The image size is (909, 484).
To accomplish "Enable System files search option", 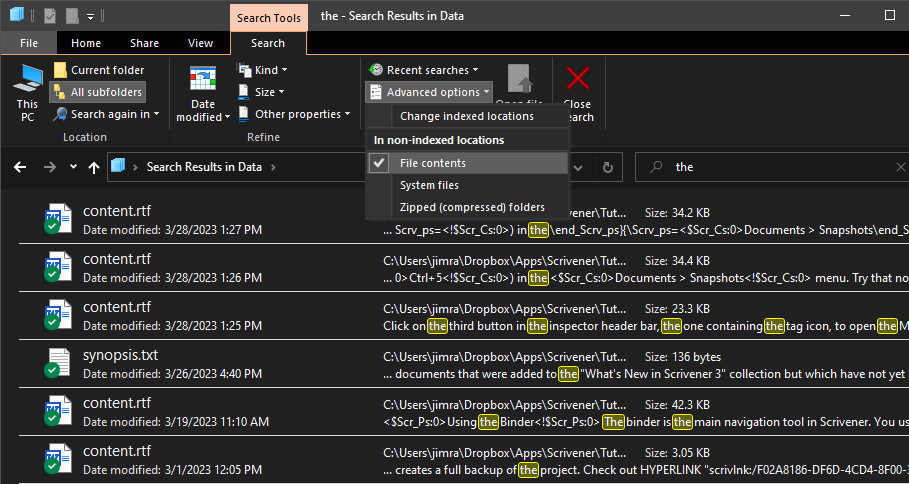I will [429, 185].
